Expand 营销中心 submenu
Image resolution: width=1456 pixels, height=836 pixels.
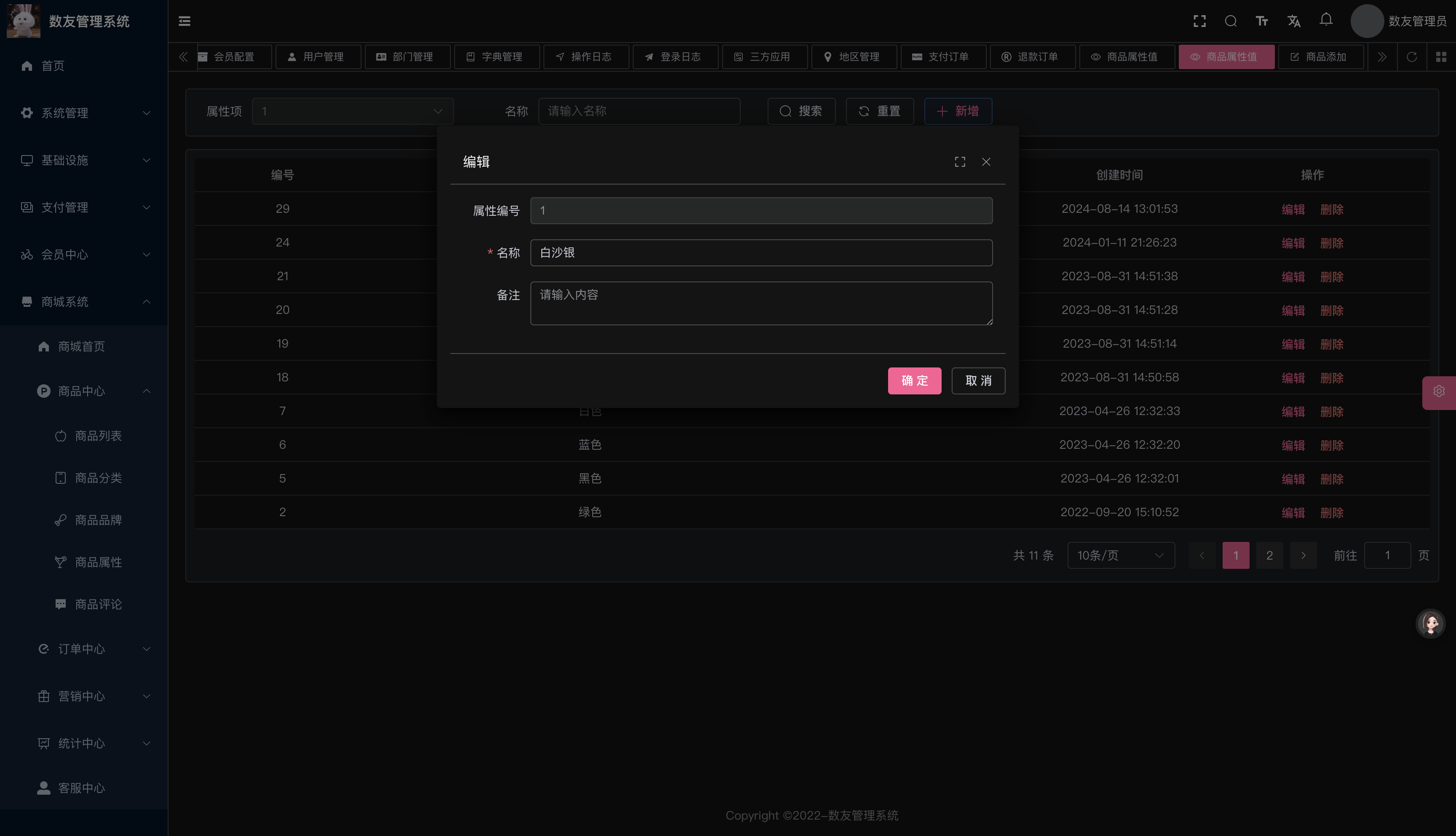click(84, 696)
